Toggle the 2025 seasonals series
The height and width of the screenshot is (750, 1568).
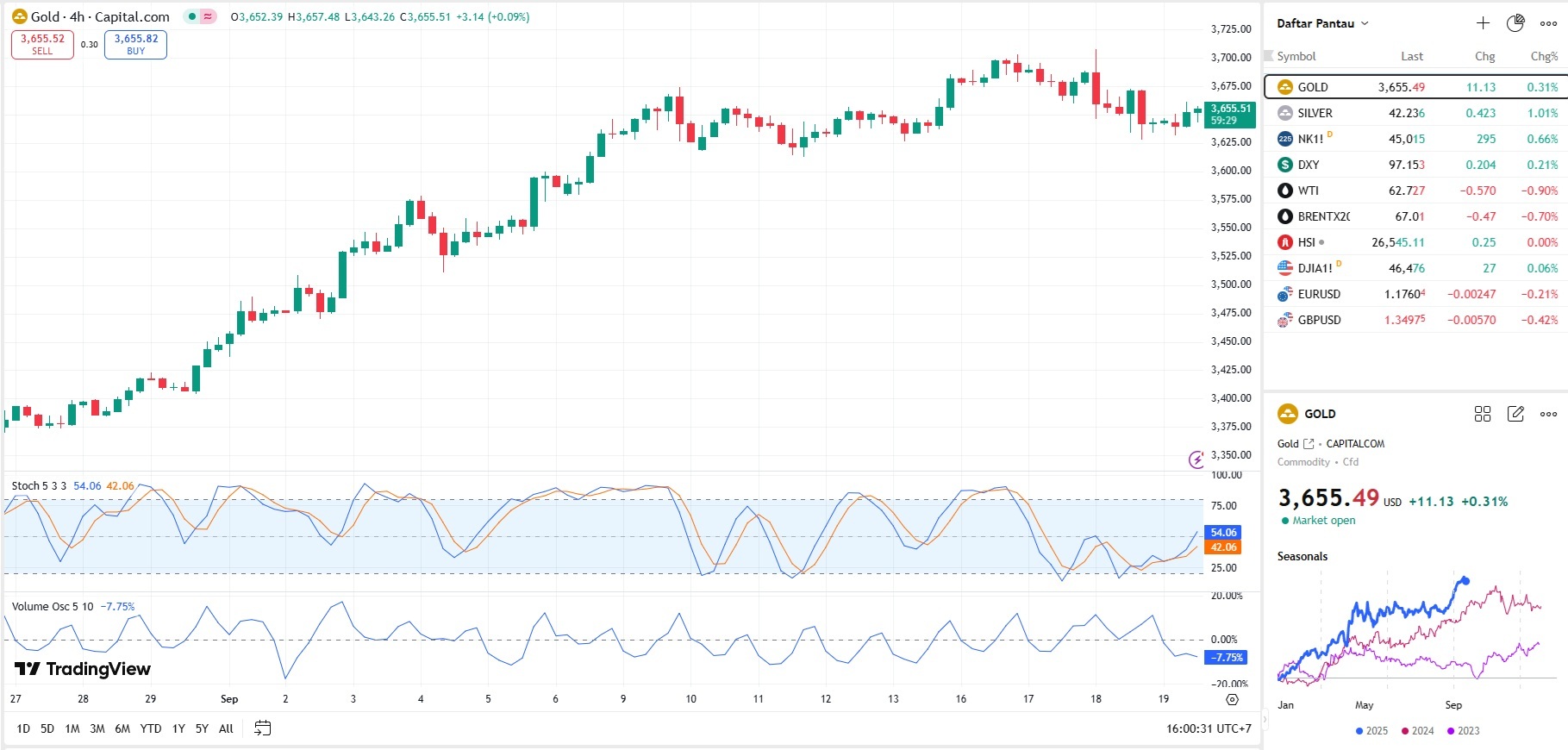point(1371,731)
